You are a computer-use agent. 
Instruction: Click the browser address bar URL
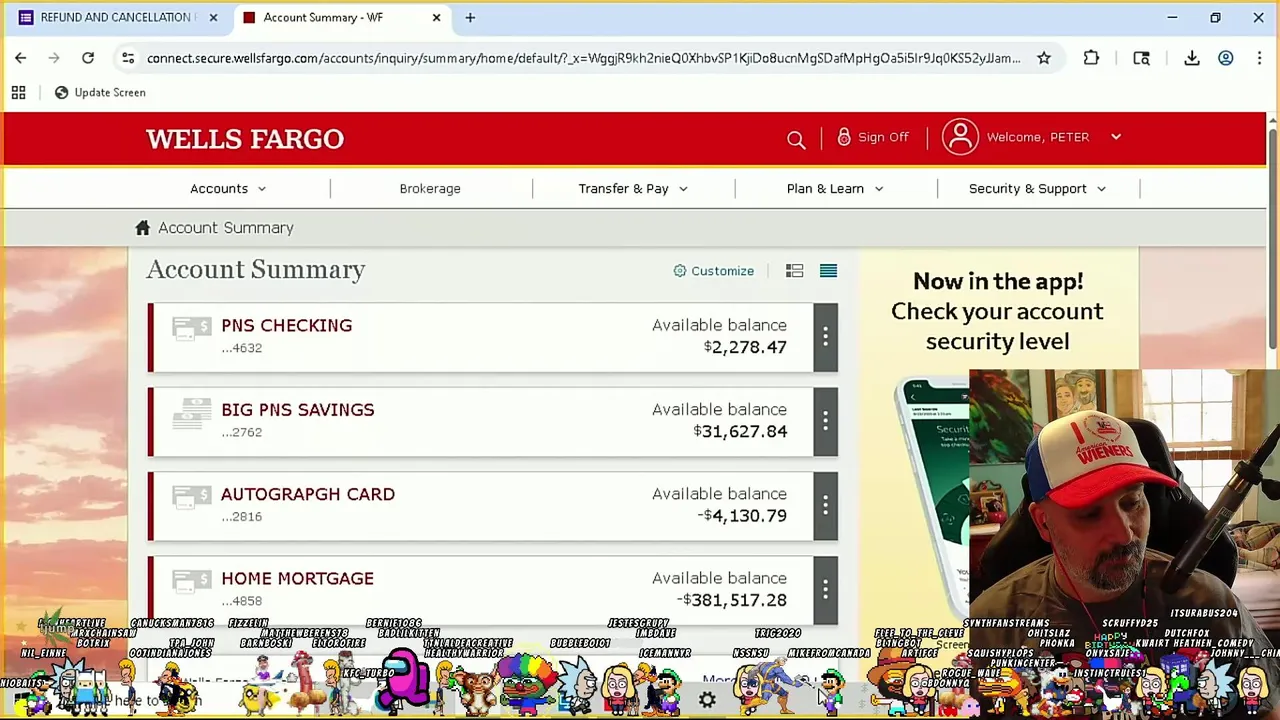(x=583, y=58)
